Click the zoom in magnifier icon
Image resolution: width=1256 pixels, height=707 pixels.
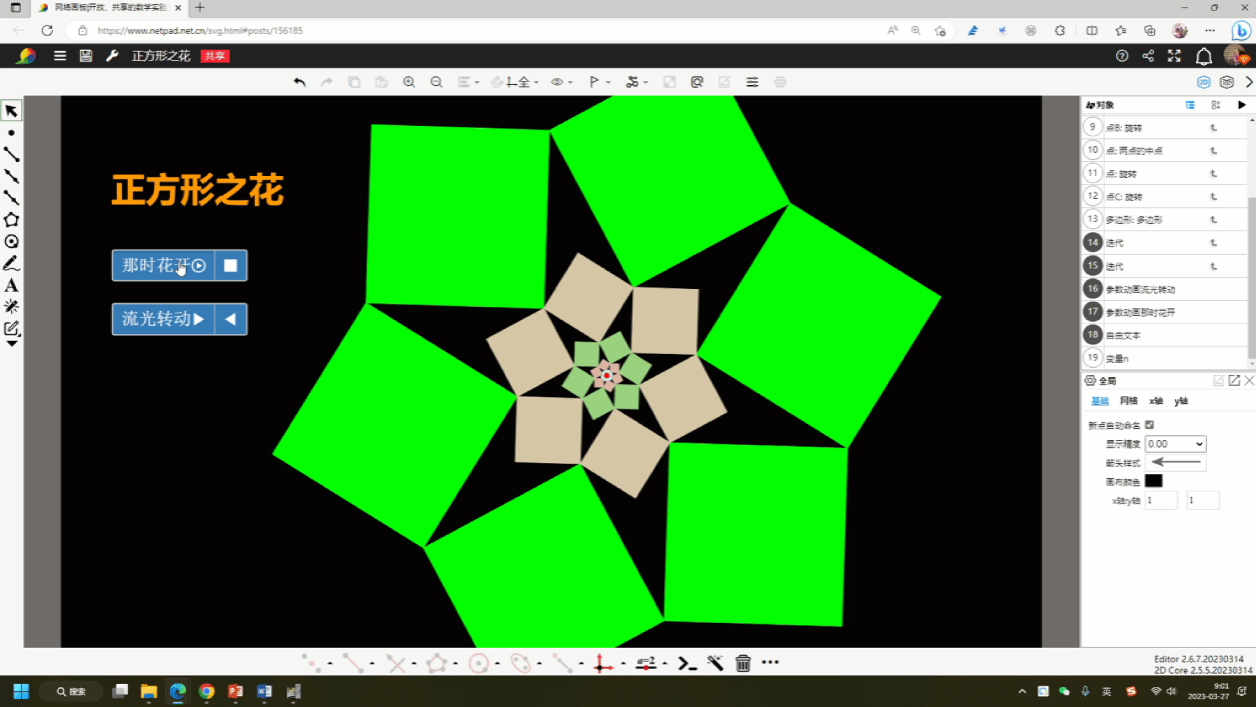click(x=409, y=82)
